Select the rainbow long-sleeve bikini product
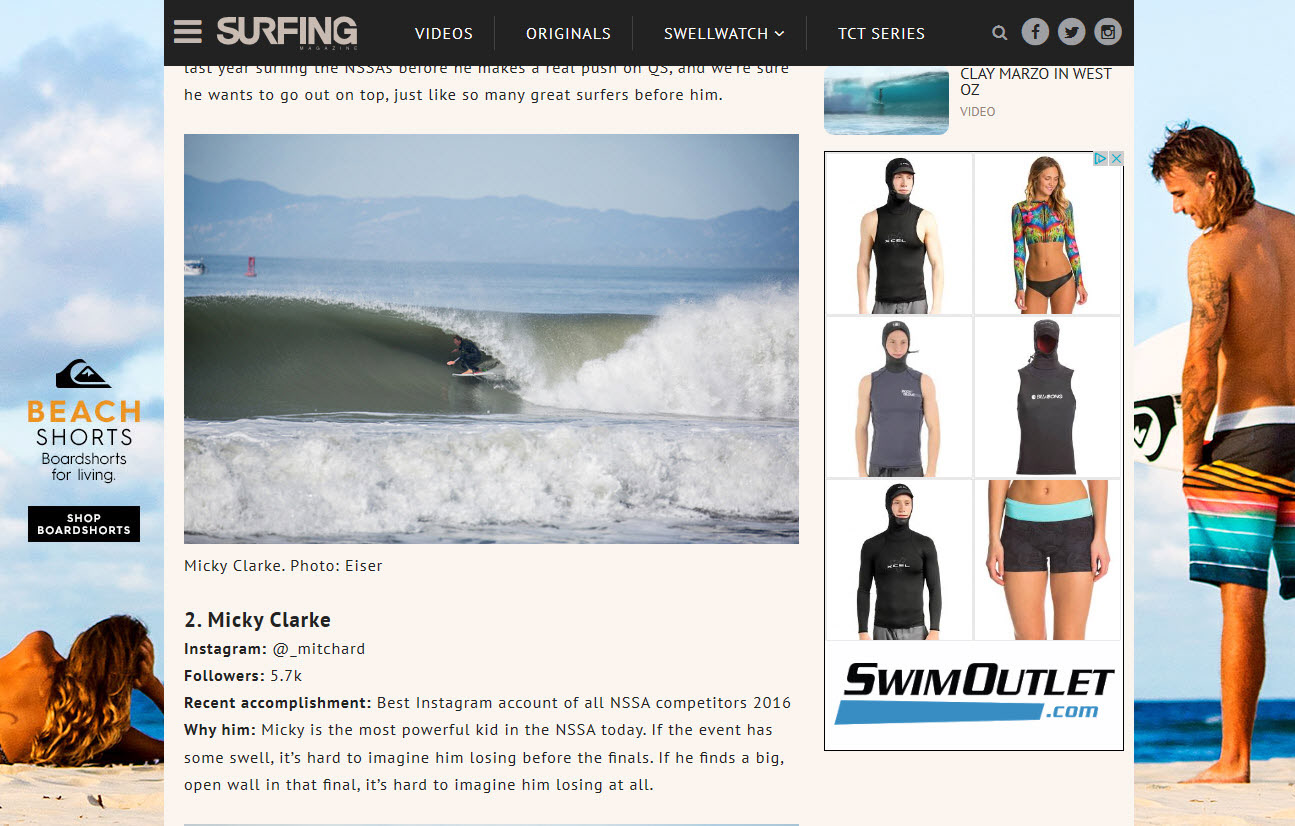The width and height of the screenshot is (1295, 826). click(1047, 234)
